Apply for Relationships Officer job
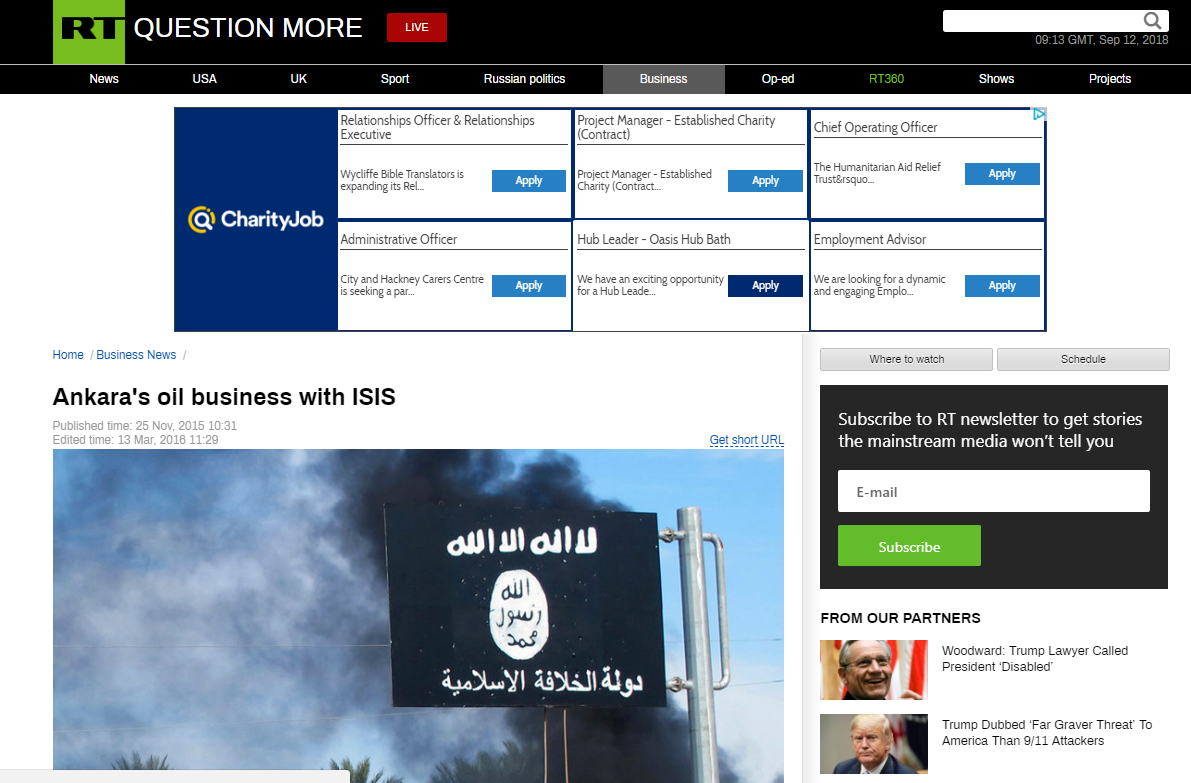 [x=529, y=181]
